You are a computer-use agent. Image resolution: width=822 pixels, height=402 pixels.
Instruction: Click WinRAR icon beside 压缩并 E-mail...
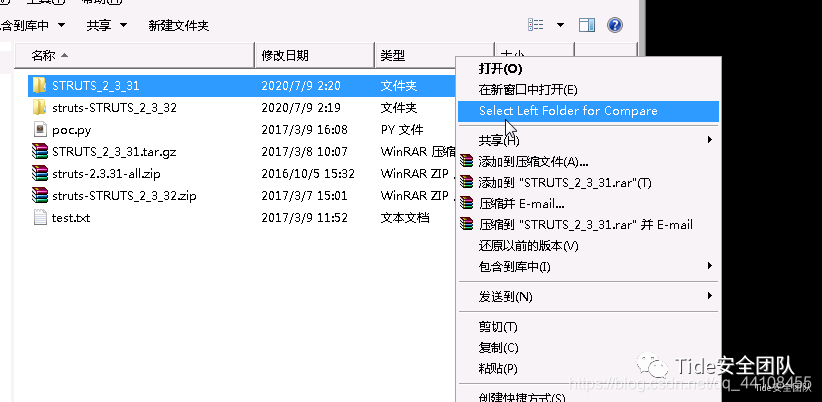coord(466,203)
